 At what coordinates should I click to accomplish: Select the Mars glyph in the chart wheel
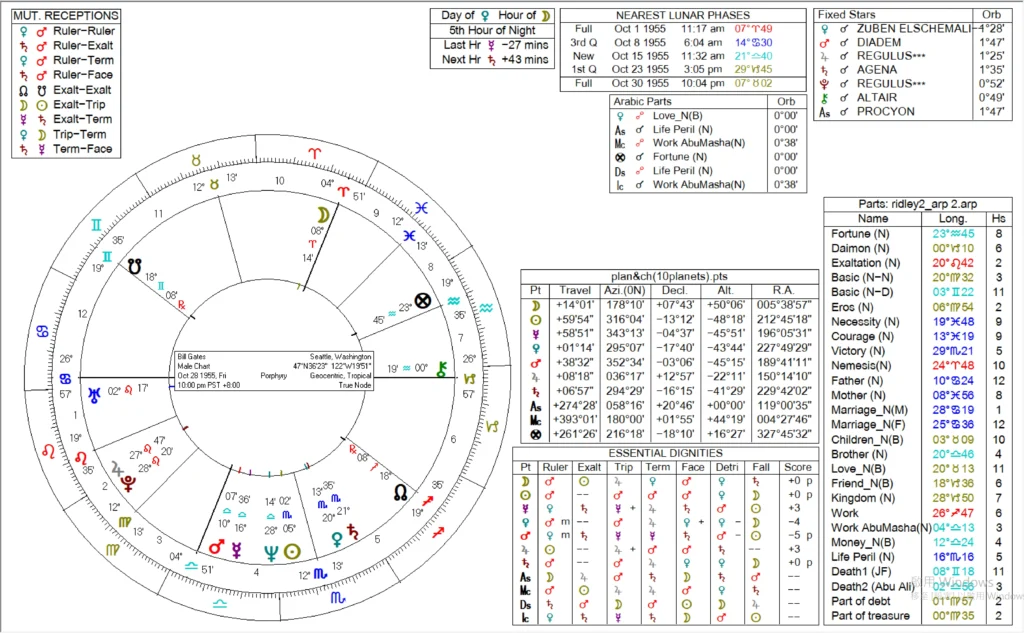[216, 548]
